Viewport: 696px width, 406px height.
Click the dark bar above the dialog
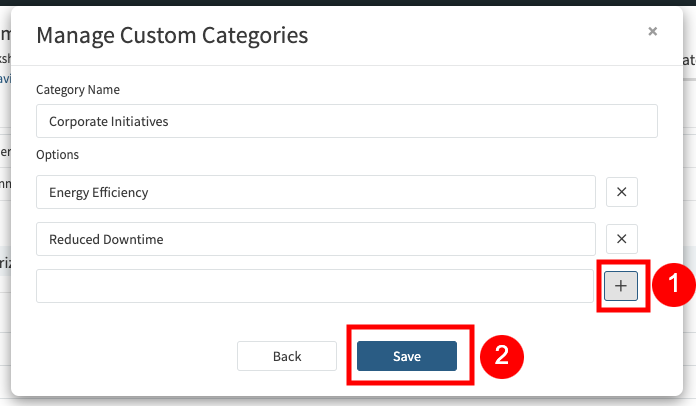pyautogui.click(x=348, y=3)
